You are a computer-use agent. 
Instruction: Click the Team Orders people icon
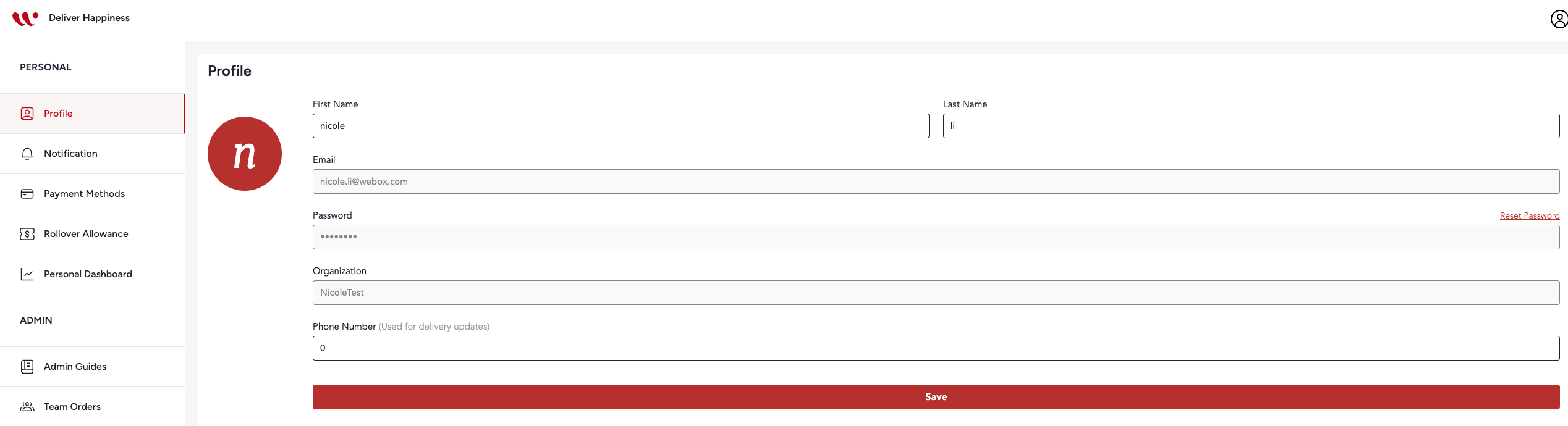coord(27,407)
